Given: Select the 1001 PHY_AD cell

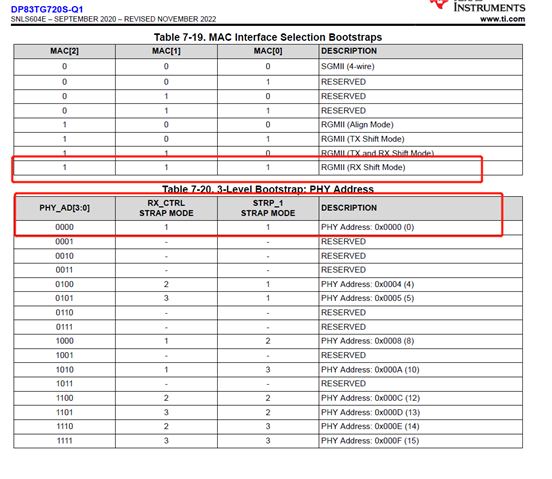Looking at the screenshot, I should click(64, 355).
